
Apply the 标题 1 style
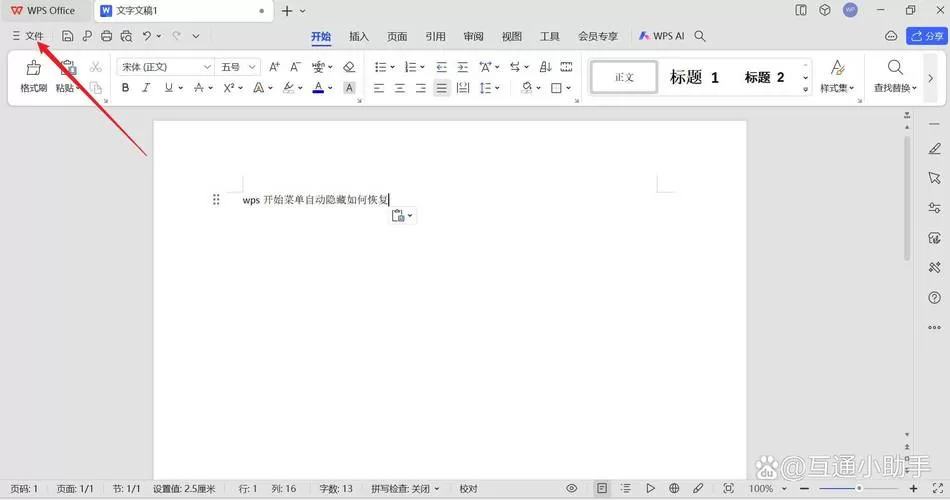[x=694, y=77]
